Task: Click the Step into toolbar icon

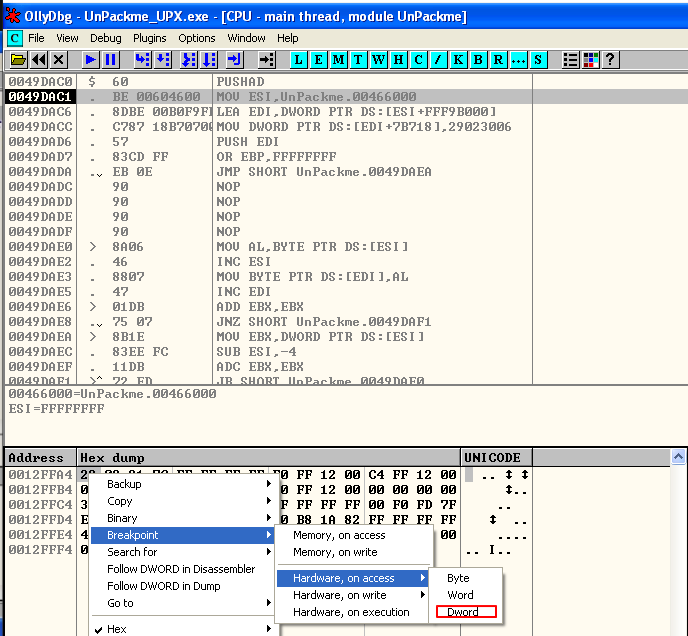Action: tap(143, 60)
